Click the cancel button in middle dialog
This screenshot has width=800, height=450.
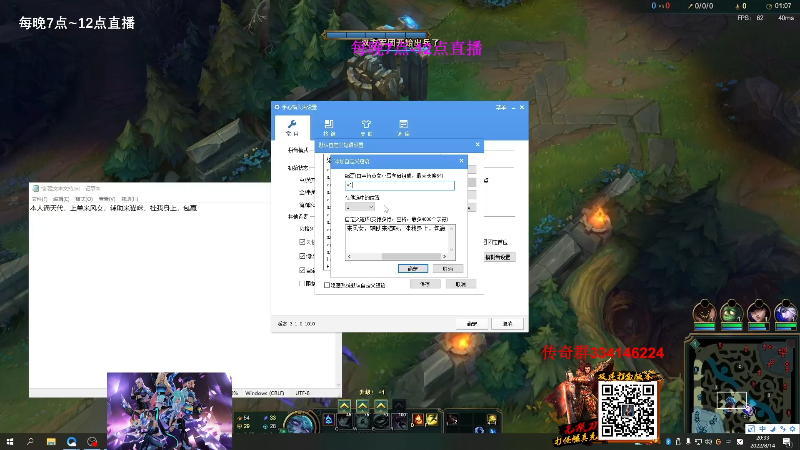(460, 284)
